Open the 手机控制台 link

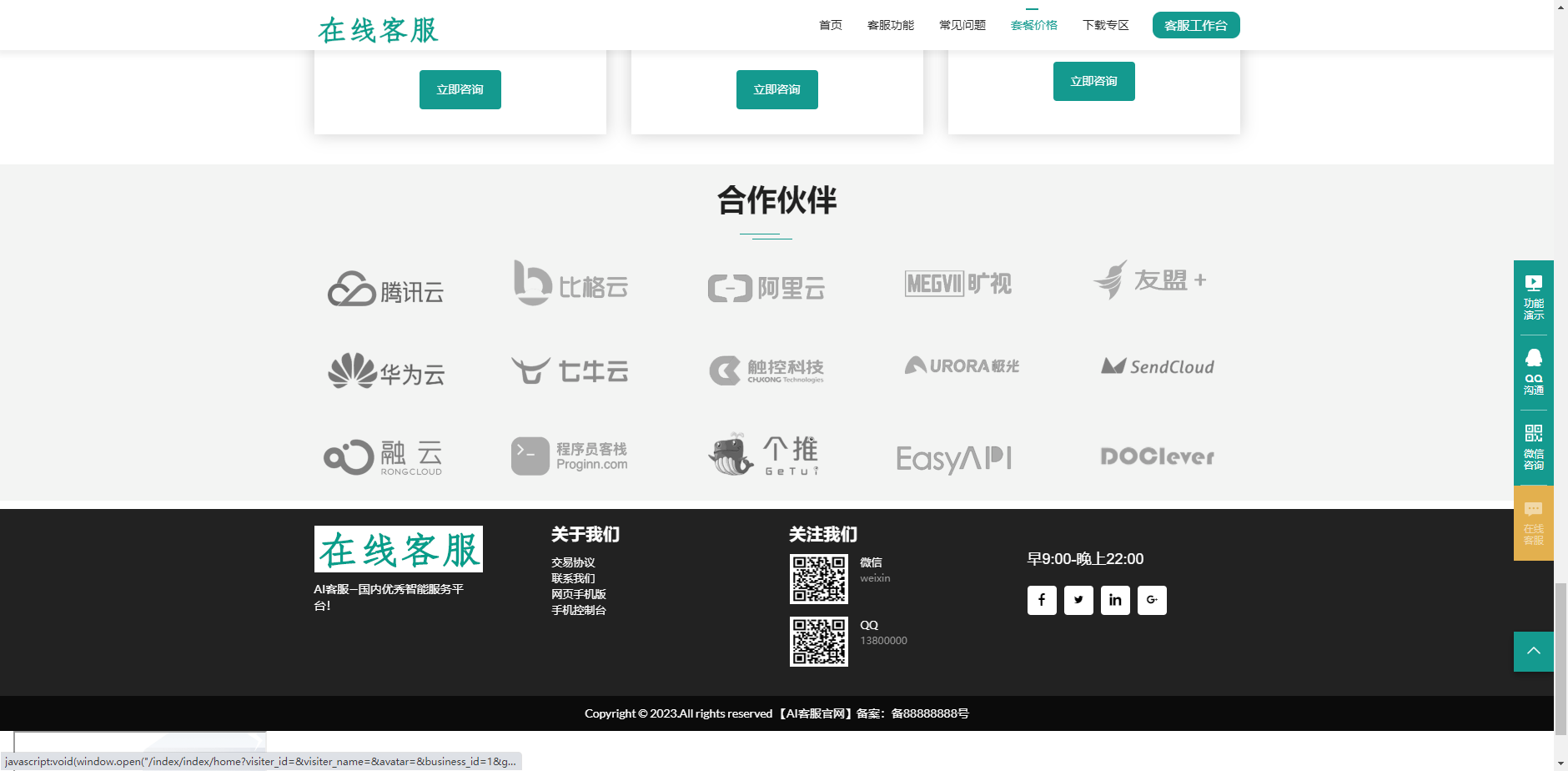[x=578, y=609]
